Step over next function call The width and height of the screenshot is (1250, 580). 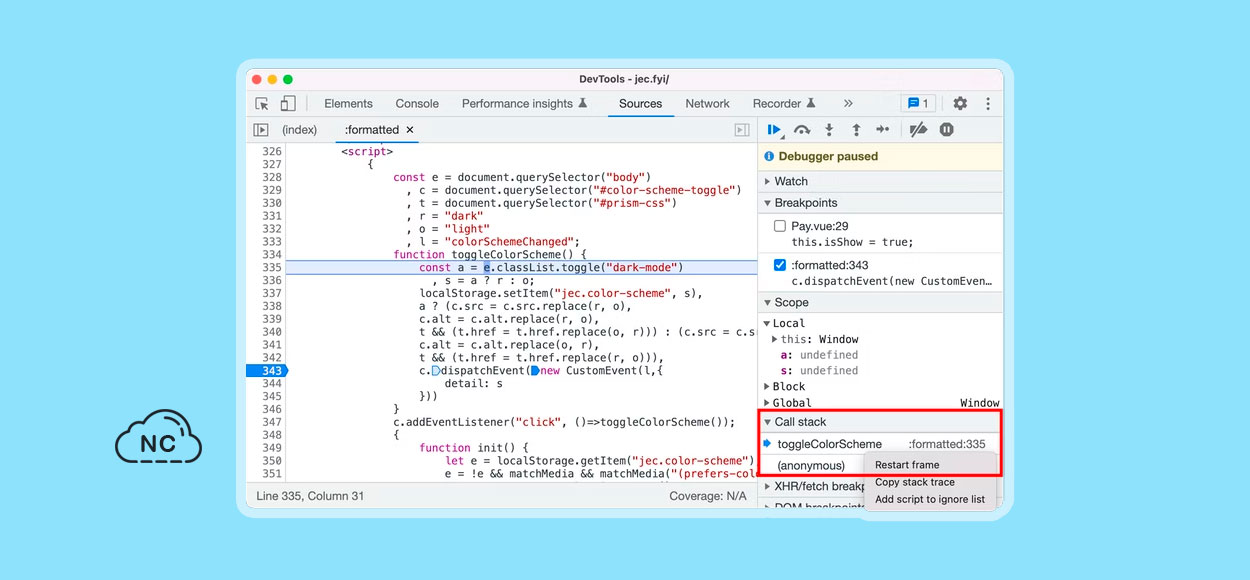(x=802, y=130)
